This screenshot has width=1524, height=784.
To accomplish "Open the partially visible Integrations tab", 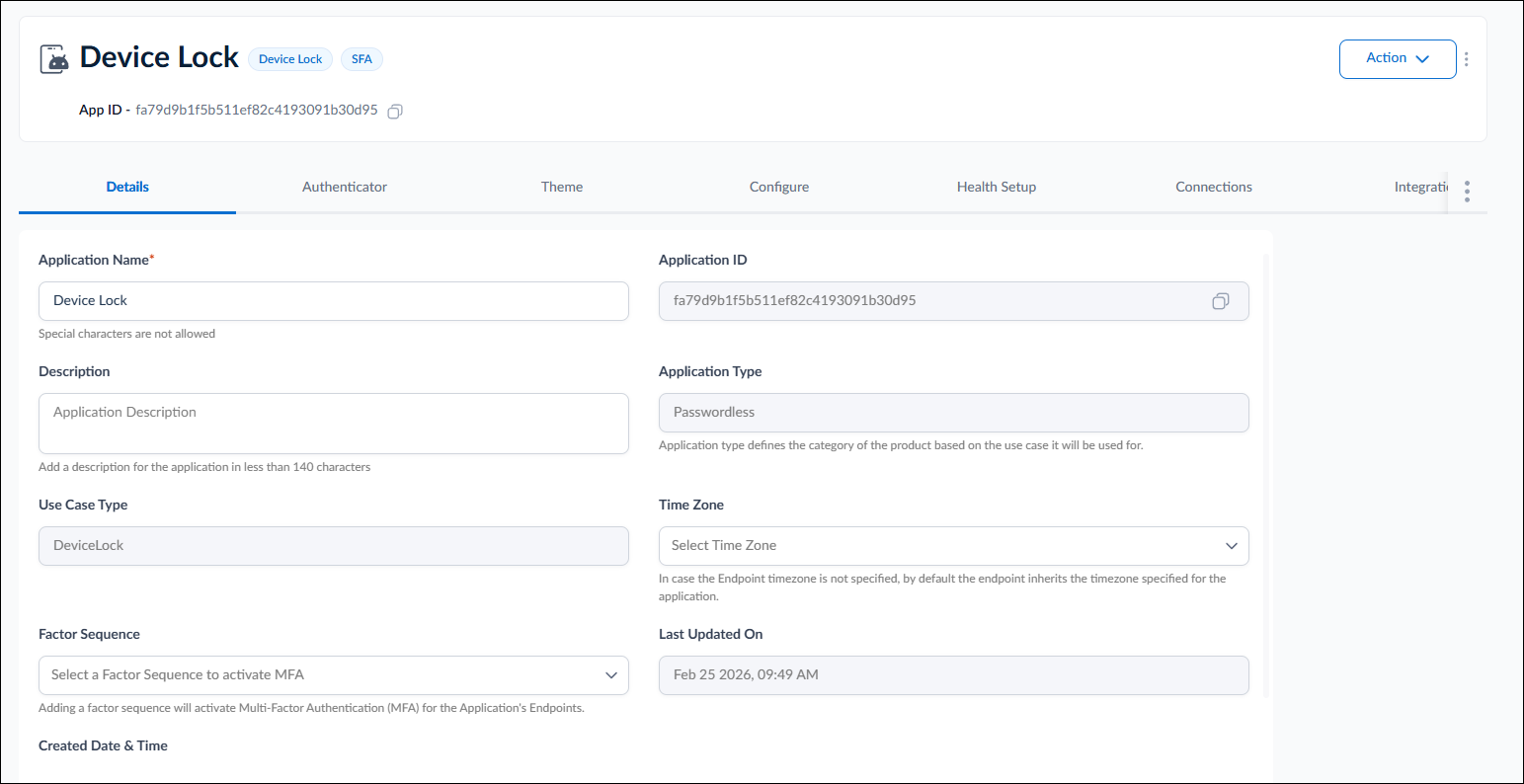I will click(1421, 188).
